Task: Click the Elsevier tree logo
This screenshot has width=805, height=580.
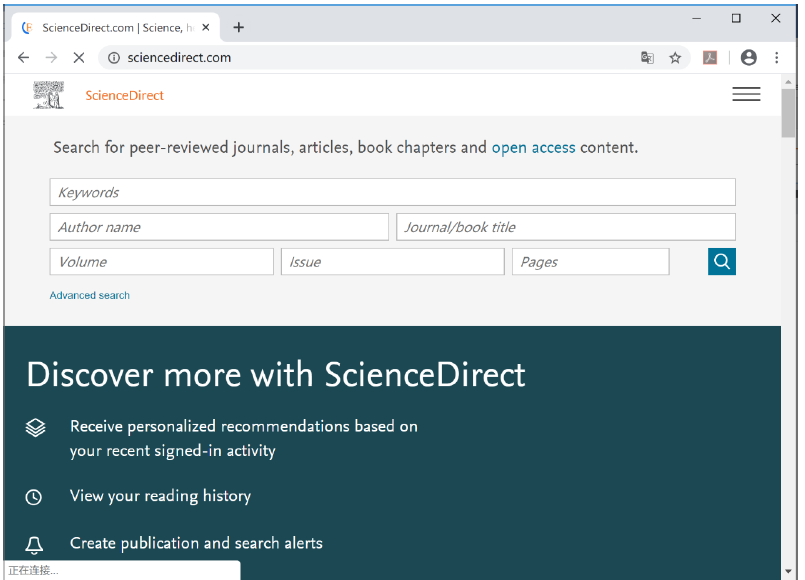Action: coord(49,95)
